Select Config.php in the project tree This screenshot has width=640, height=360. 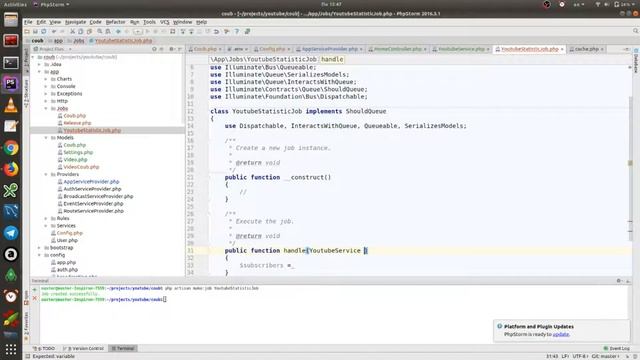pyautogui.click(x=69, y=233)
